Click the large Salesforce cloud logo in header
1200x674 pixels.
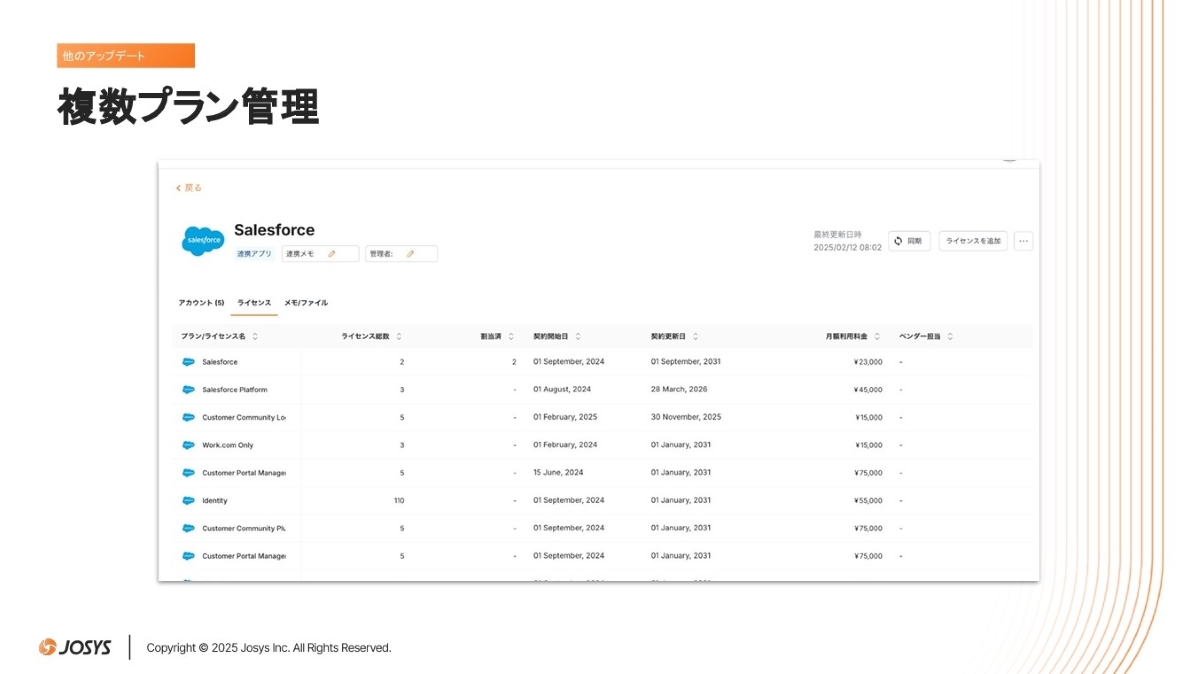pyautogui.click(x=203, y=241)
